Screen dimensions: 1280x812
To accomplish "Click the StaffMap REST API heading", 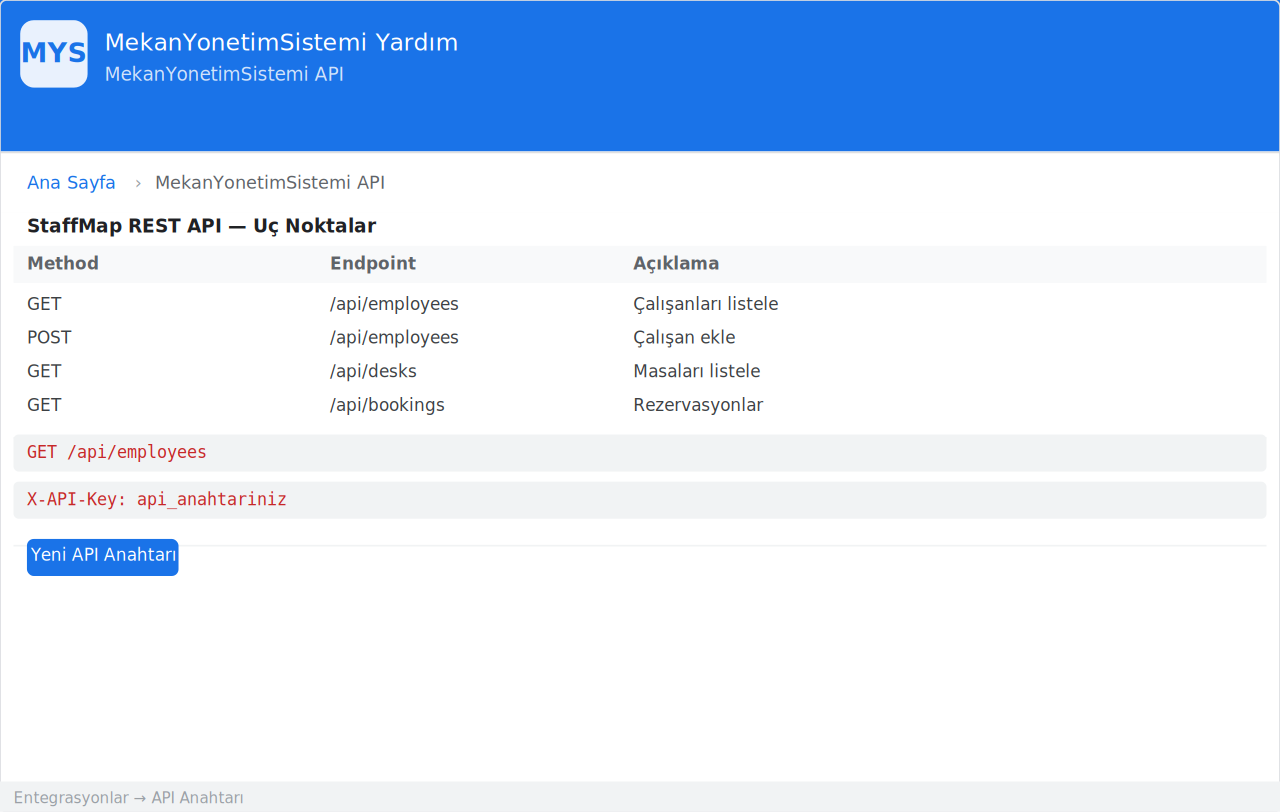I will pyautogui.click(x=201, y=226).
